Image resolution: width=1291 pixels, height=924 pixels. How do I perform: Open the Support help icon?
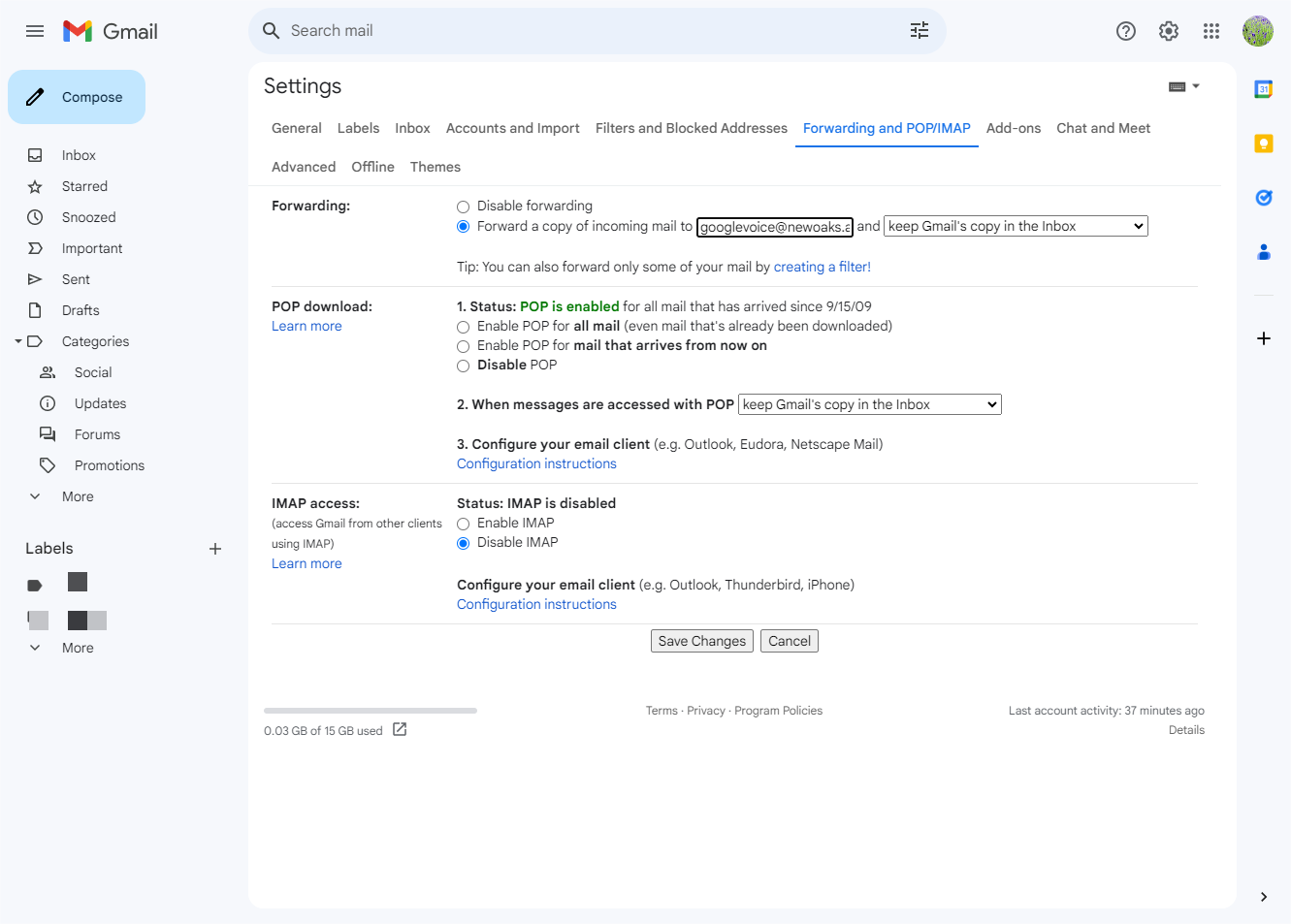point(1125,31)
